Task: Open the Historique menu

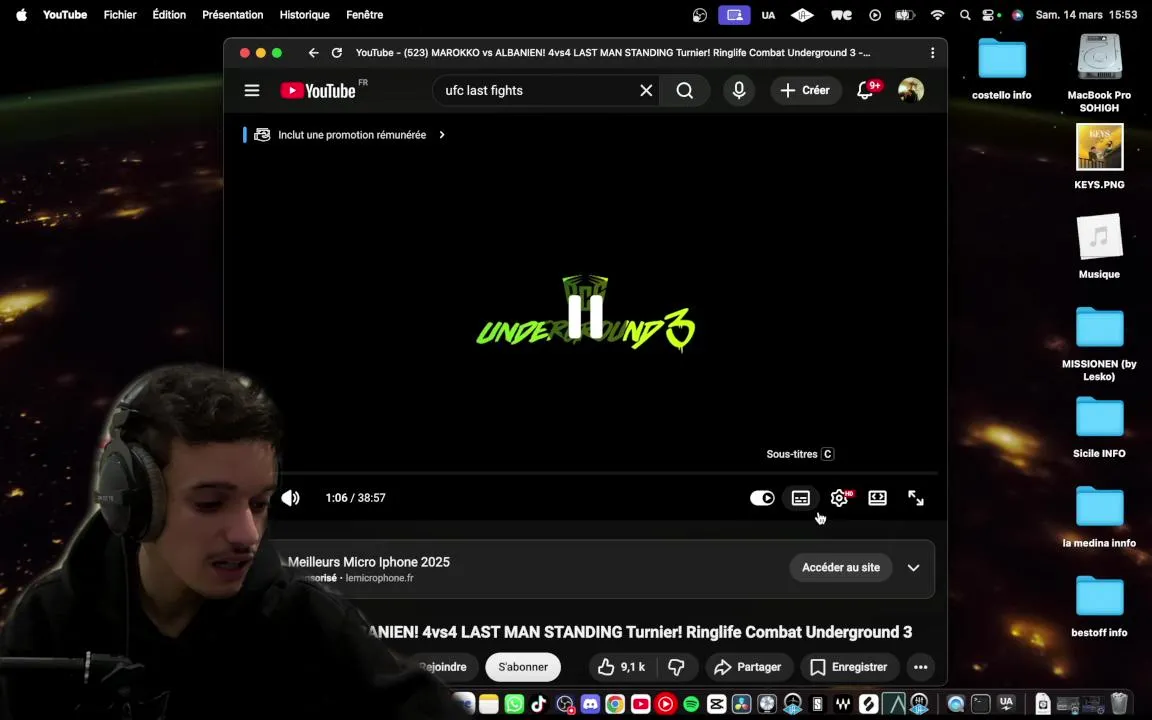Action: pos(304,15)
